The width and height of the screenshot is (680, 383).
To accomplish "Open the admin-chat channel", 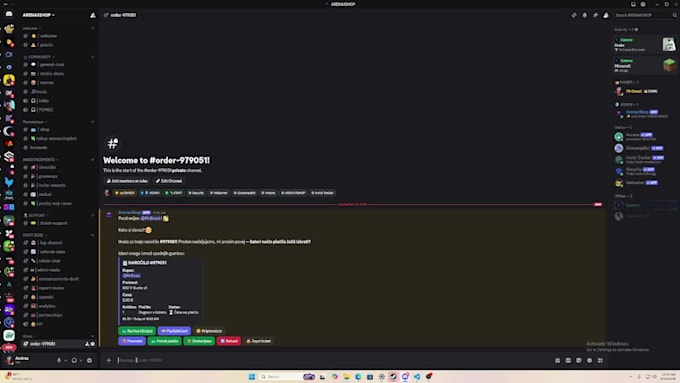I will (x=59, y=261).
